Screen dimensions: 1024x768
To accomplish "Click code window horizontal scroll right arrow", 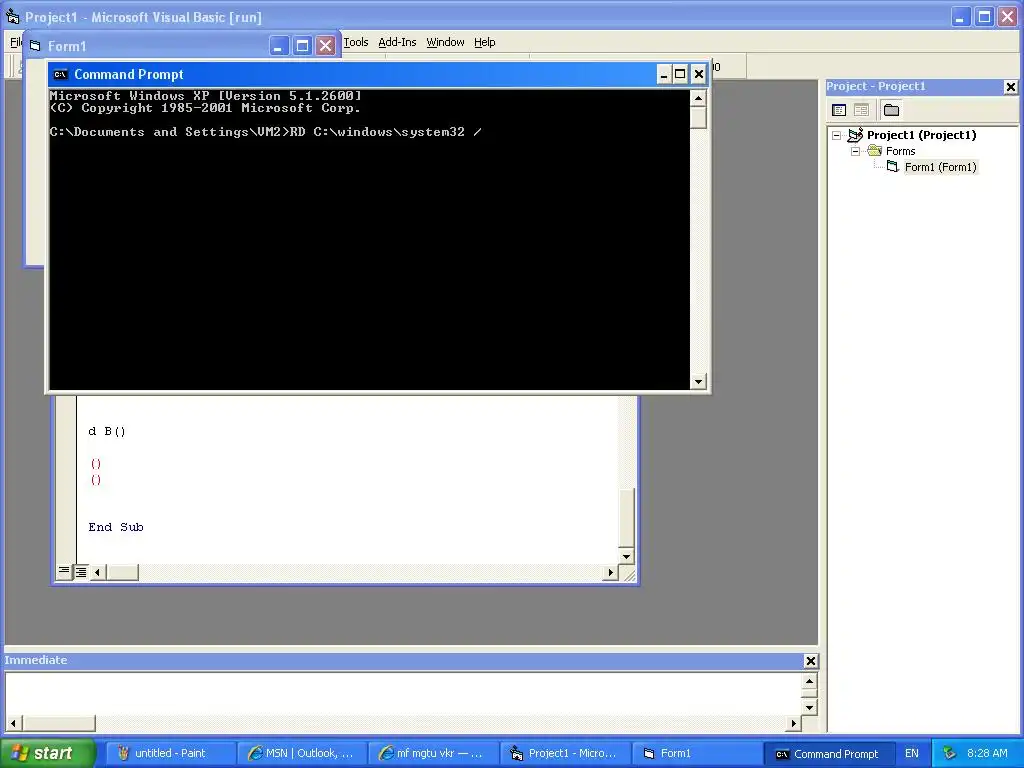I will [611, 572].
